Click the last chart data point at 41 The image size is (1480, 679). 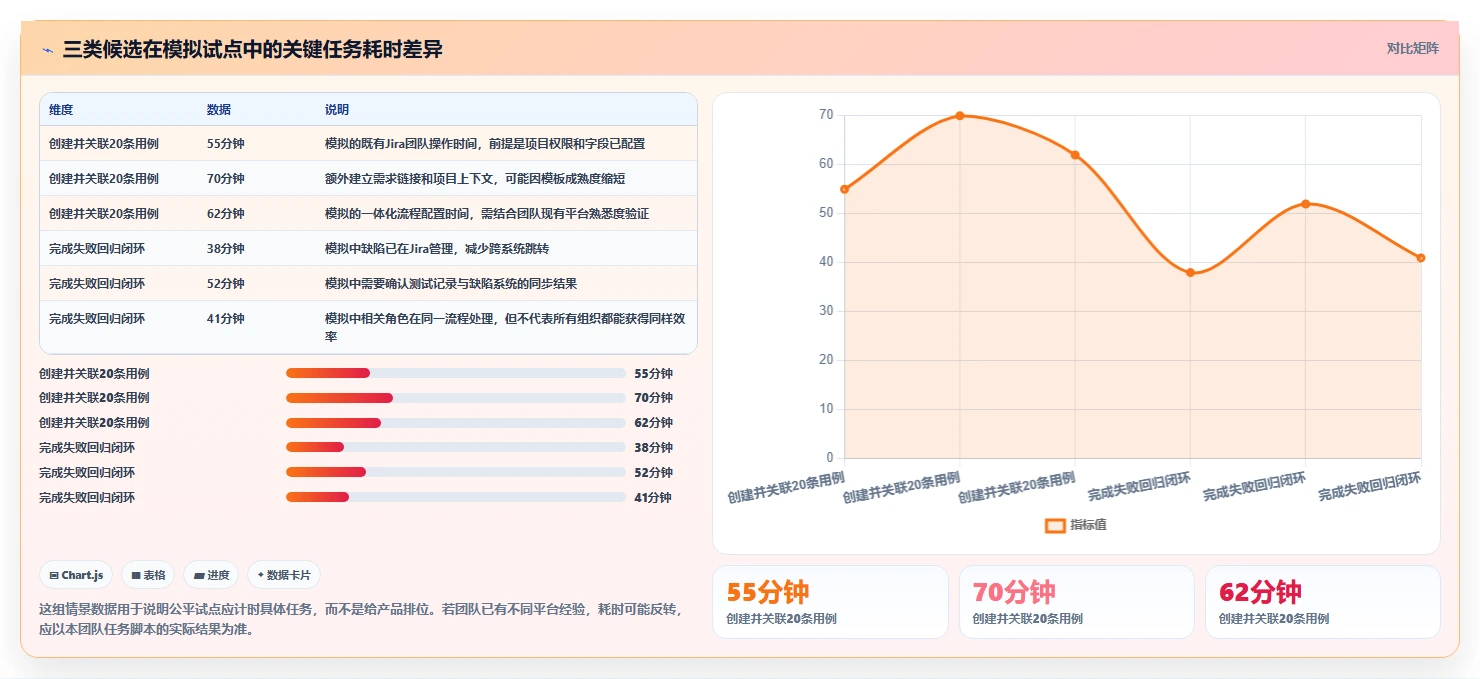1421,258
